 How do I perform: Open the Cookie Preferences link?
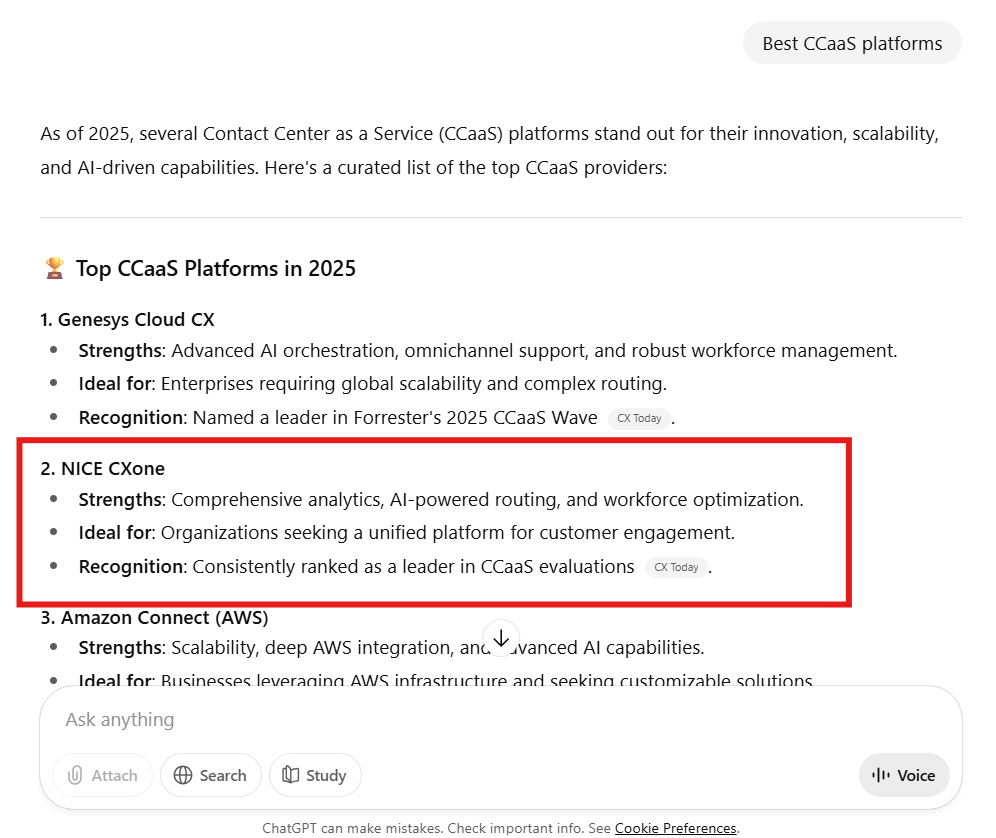pos(676,828)
